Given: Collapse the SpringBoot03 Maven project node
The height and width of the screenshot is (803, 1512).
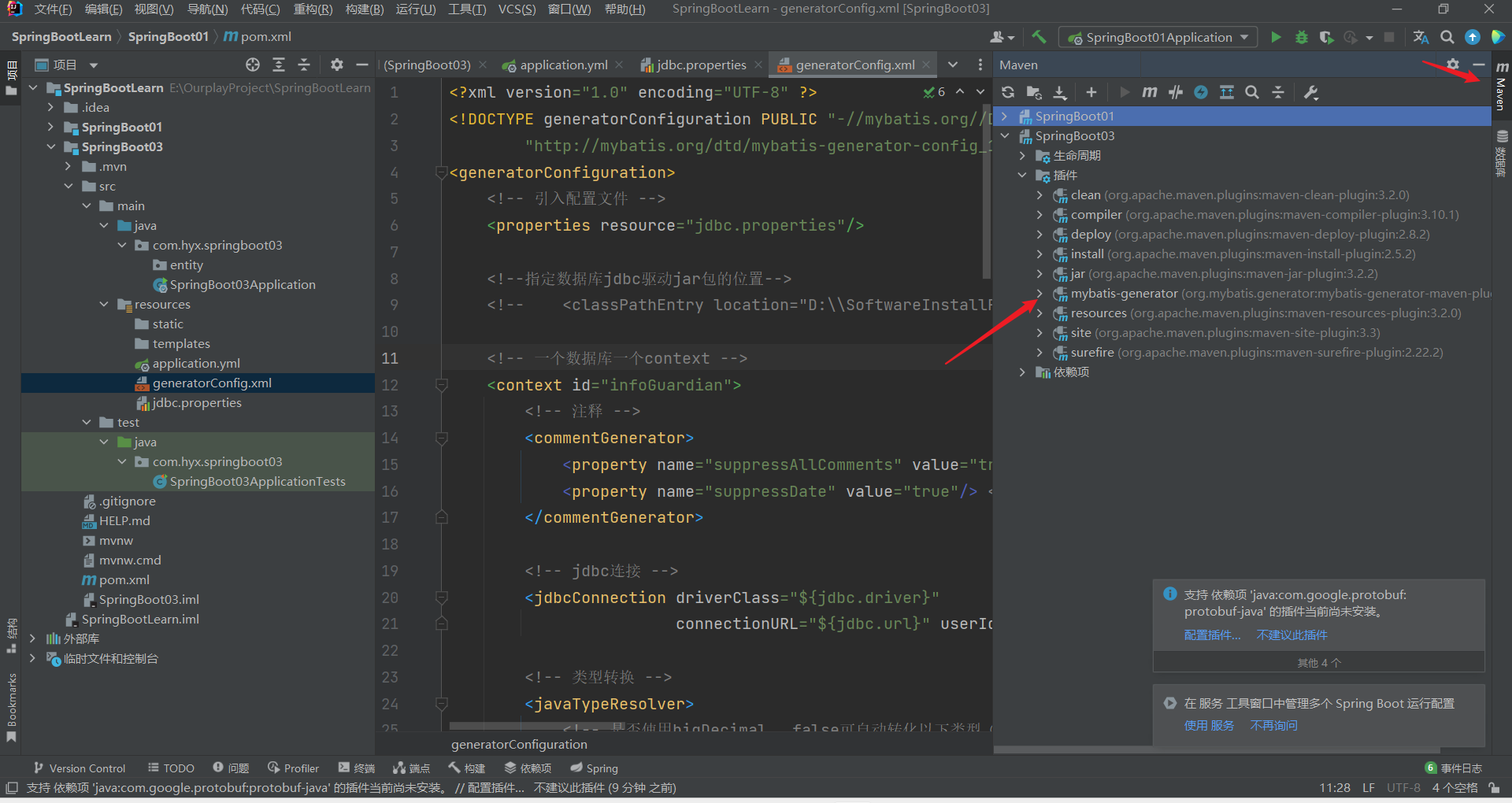Looking at the screenshot, I should [1005, 136].
